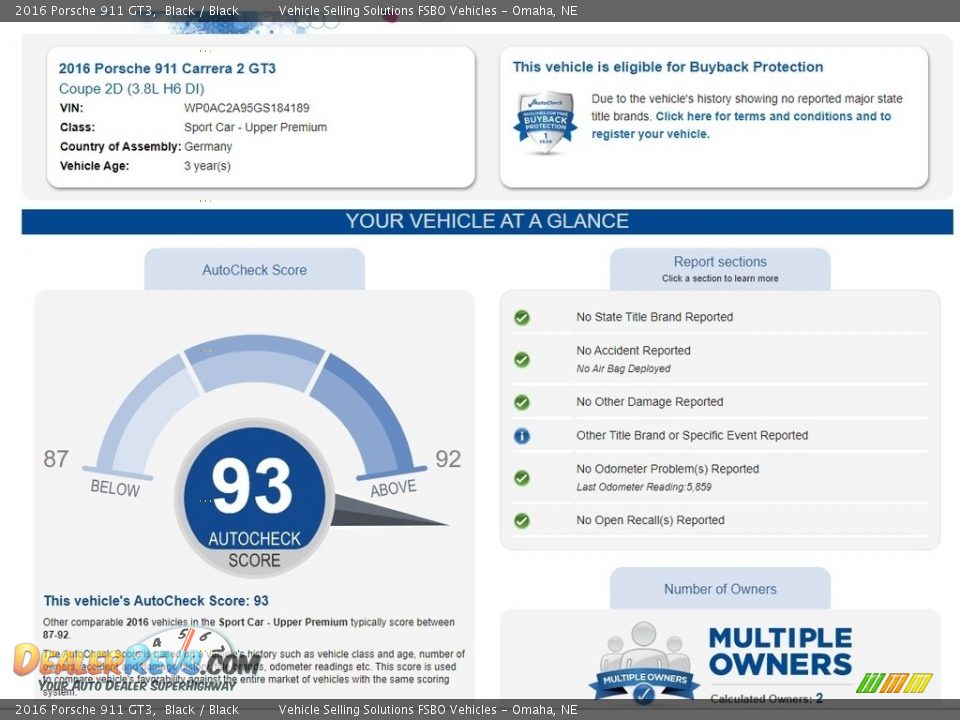This screenshot has height=720, width=960.
Task: Click green check beside No Odometer Problem(s)
Action: coord(522,478)
